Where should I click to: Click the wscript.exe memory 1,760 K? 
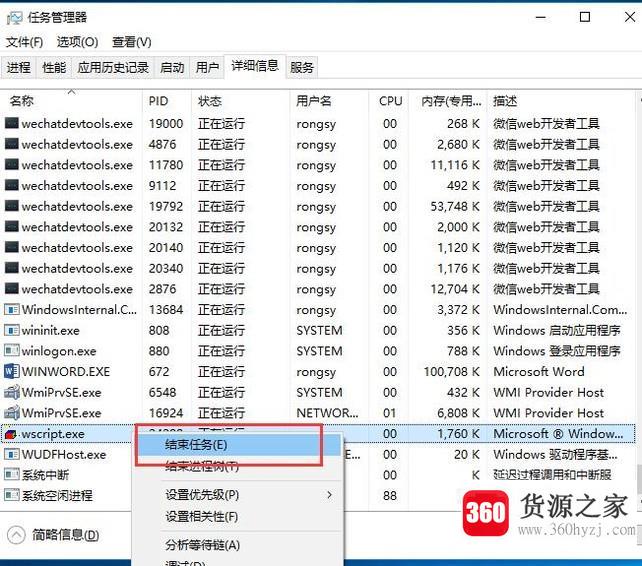pos(459,434)
